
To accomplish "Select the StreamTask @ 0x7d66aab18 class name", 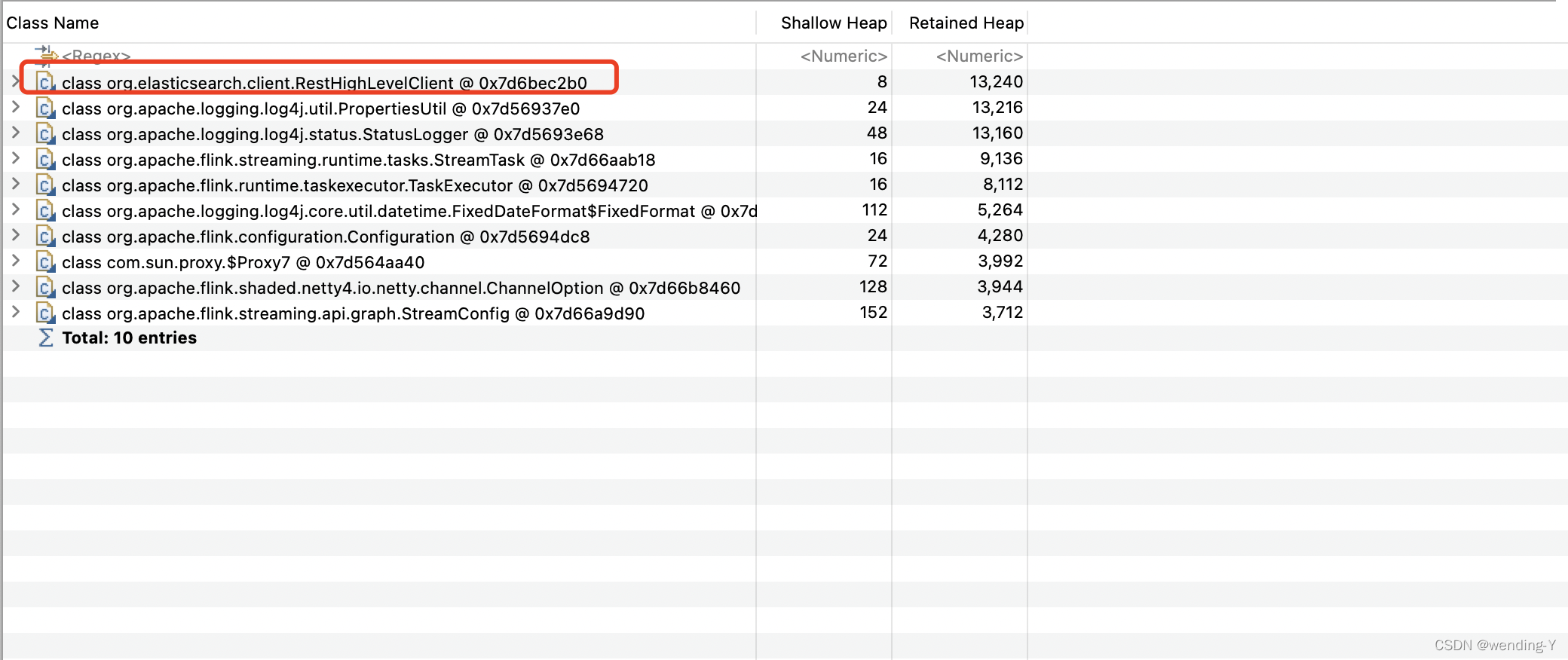I will click(x=359, y=160).
